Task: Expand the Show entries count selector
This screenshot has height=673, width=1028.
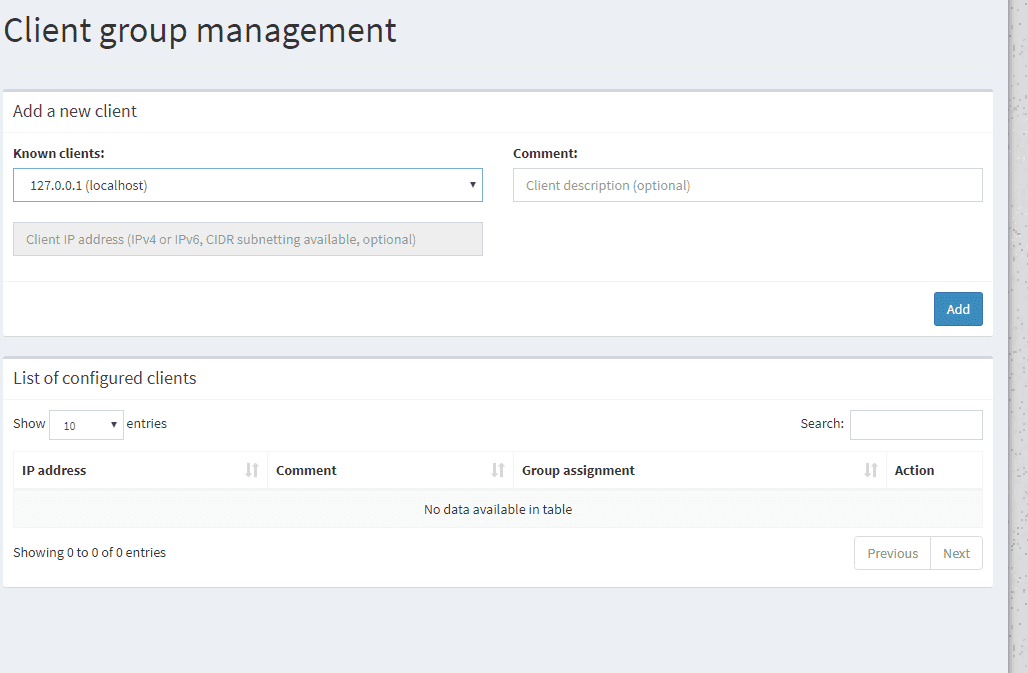Action: coord(86,425)
